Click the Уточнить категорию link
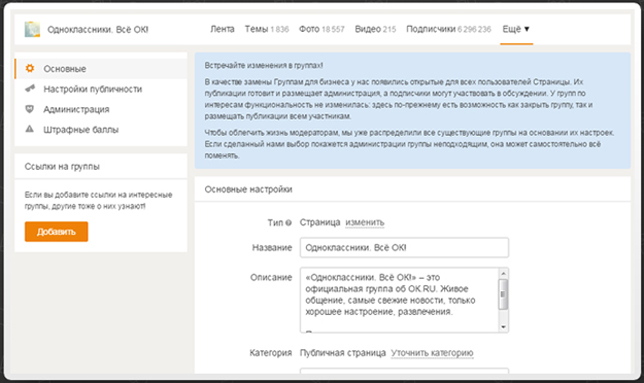Screen dimensions: 644x383 click(432, 353)
